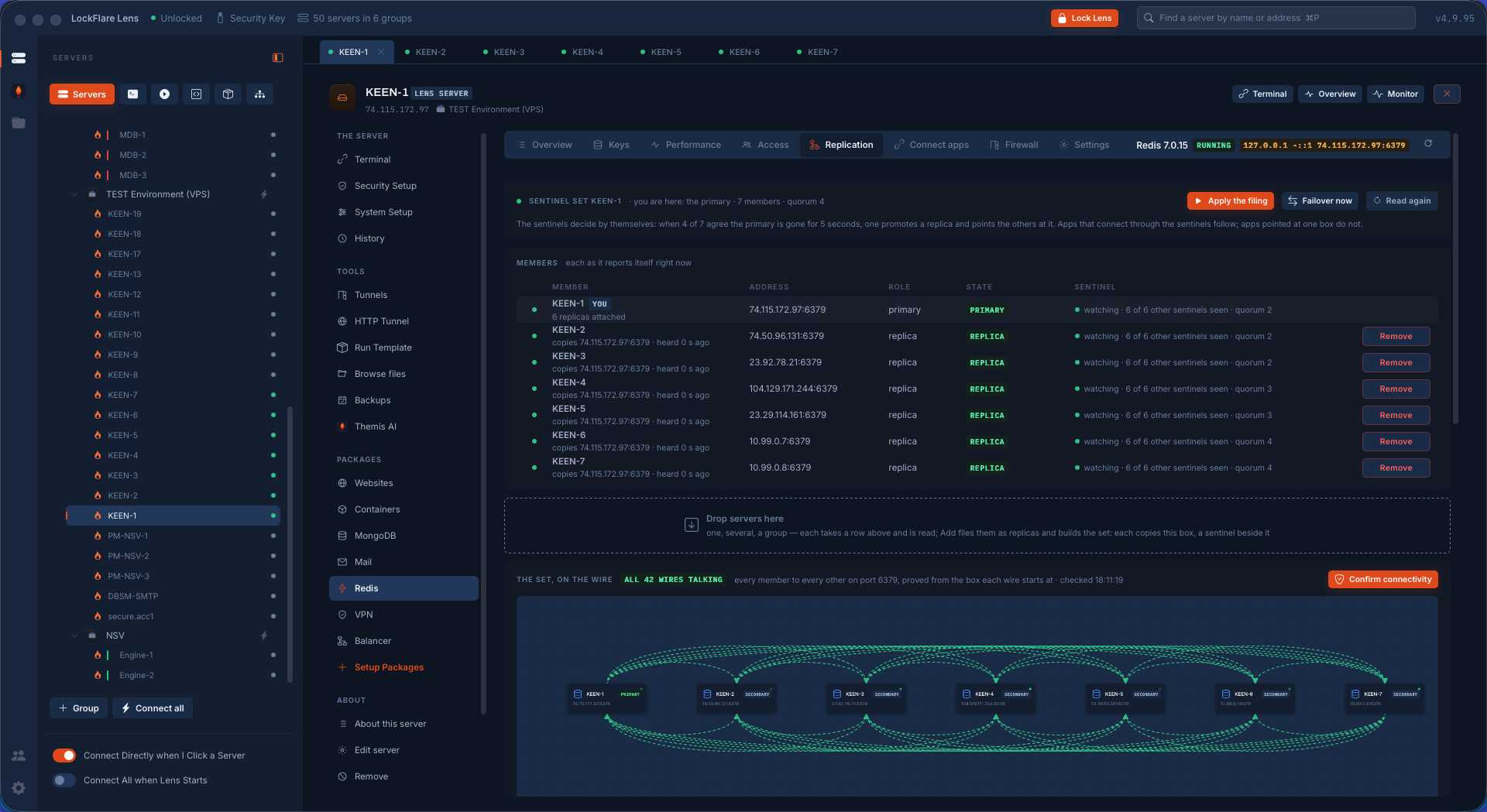Click the Find a server search field
The width and height of the screenshot is (1487, 812).
pos(1276,18)
